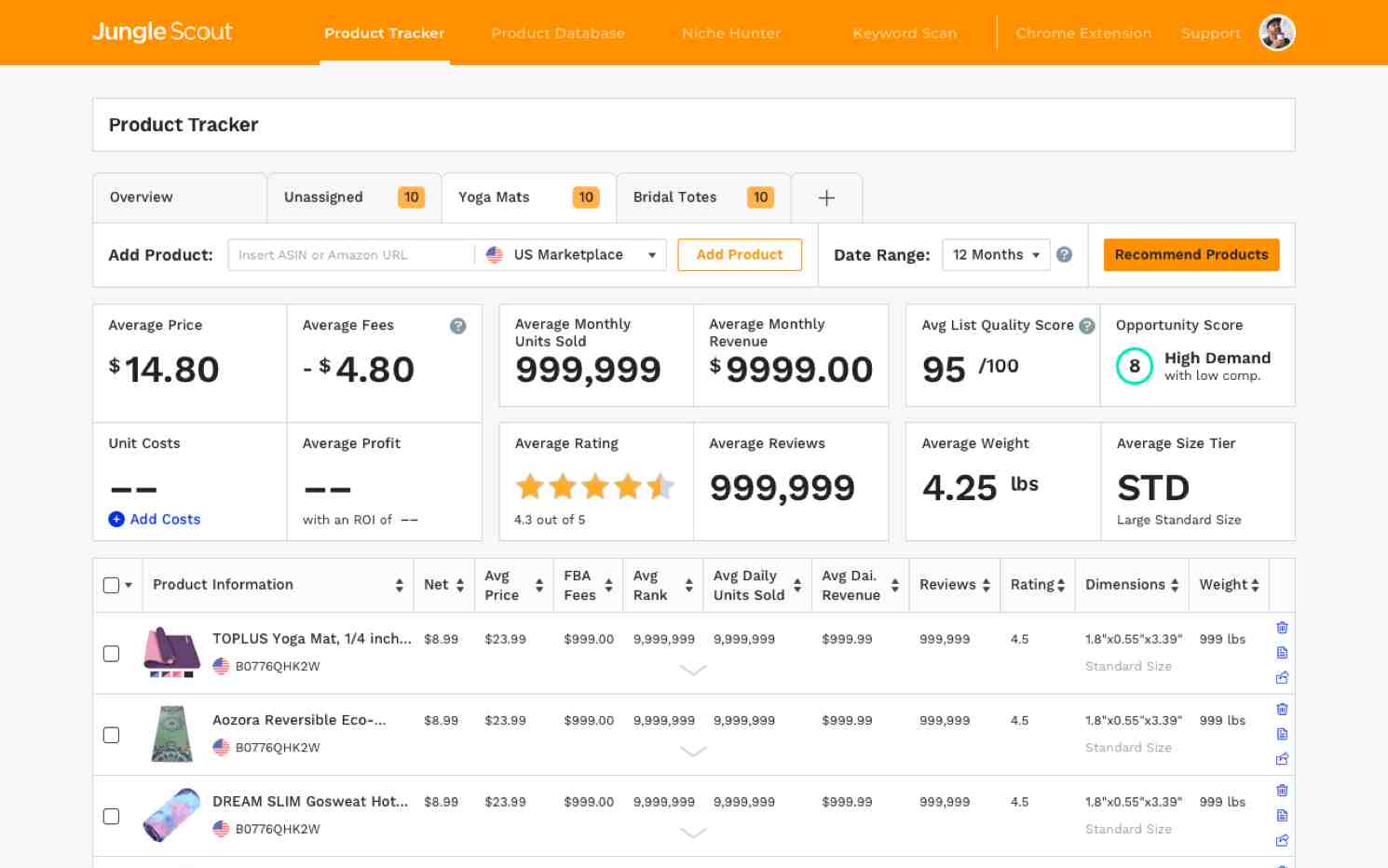
Task: Open user profile avatar menu
Action: pos(1276,33)
